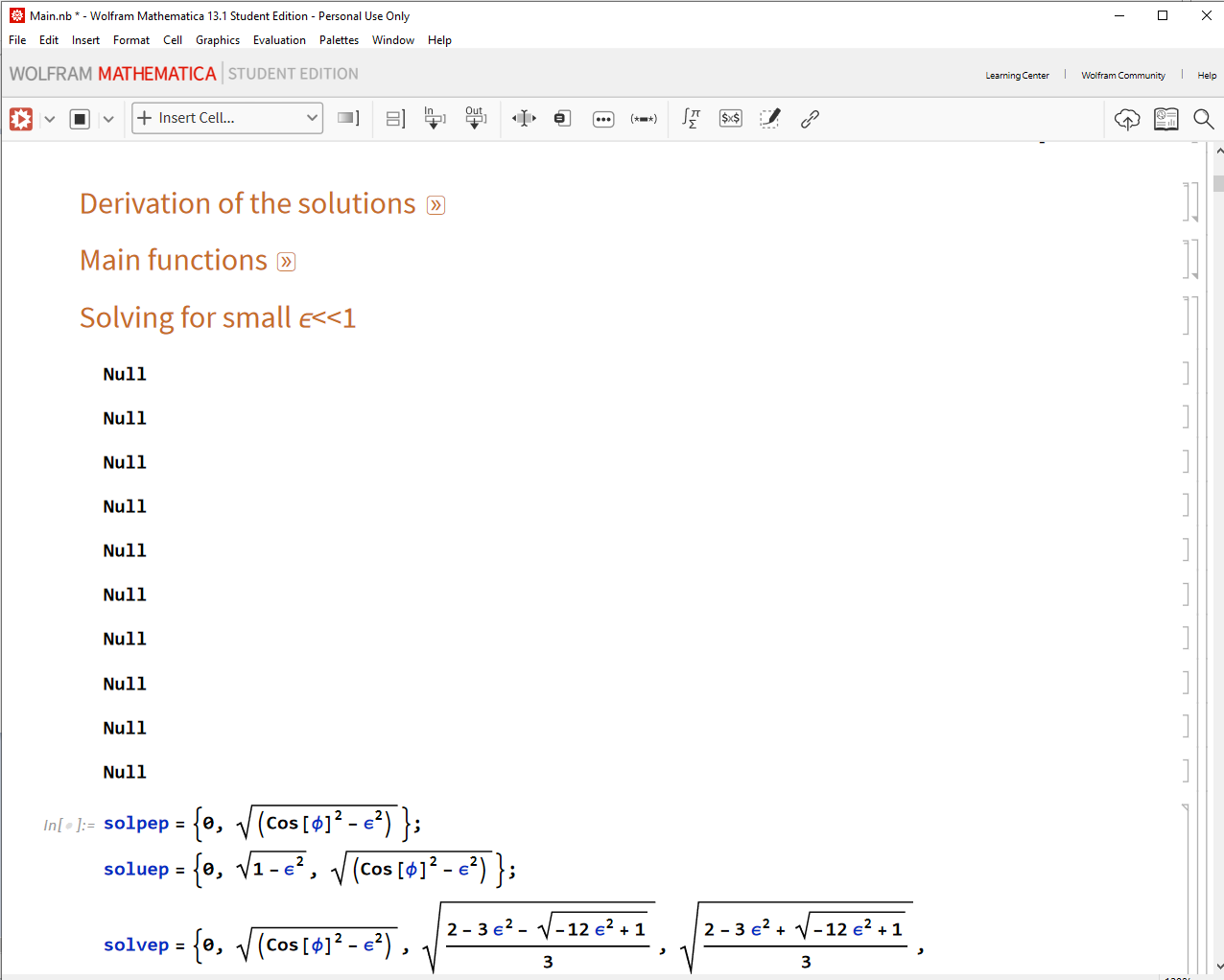
Task: Open the Insert Cell... combo box
Action: [227, 118]
